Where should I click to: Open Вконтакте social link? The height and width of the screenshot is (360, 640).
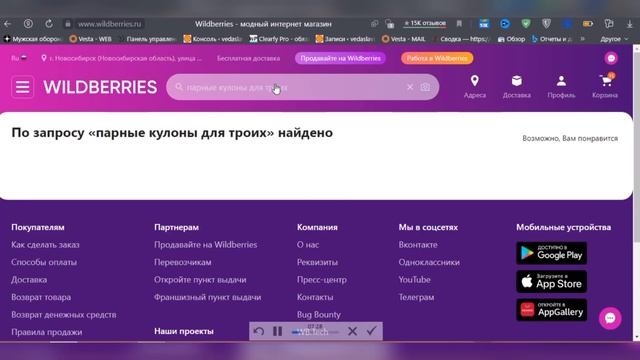[x=418, y=245]
